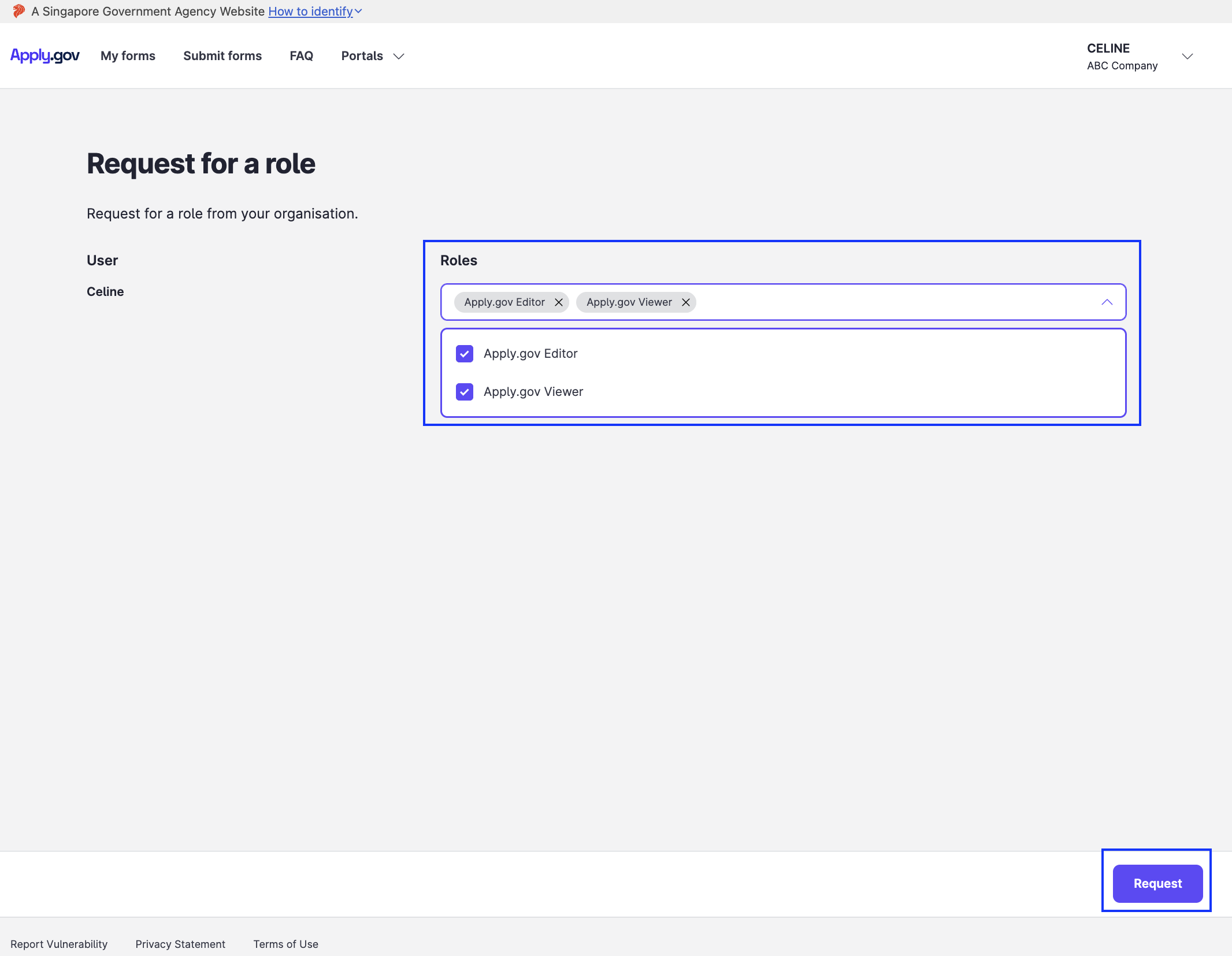The width and height of the screenshot is (1232, 956).
Task: Open the Privacy Statement link
Action: (x=180, y=944)
